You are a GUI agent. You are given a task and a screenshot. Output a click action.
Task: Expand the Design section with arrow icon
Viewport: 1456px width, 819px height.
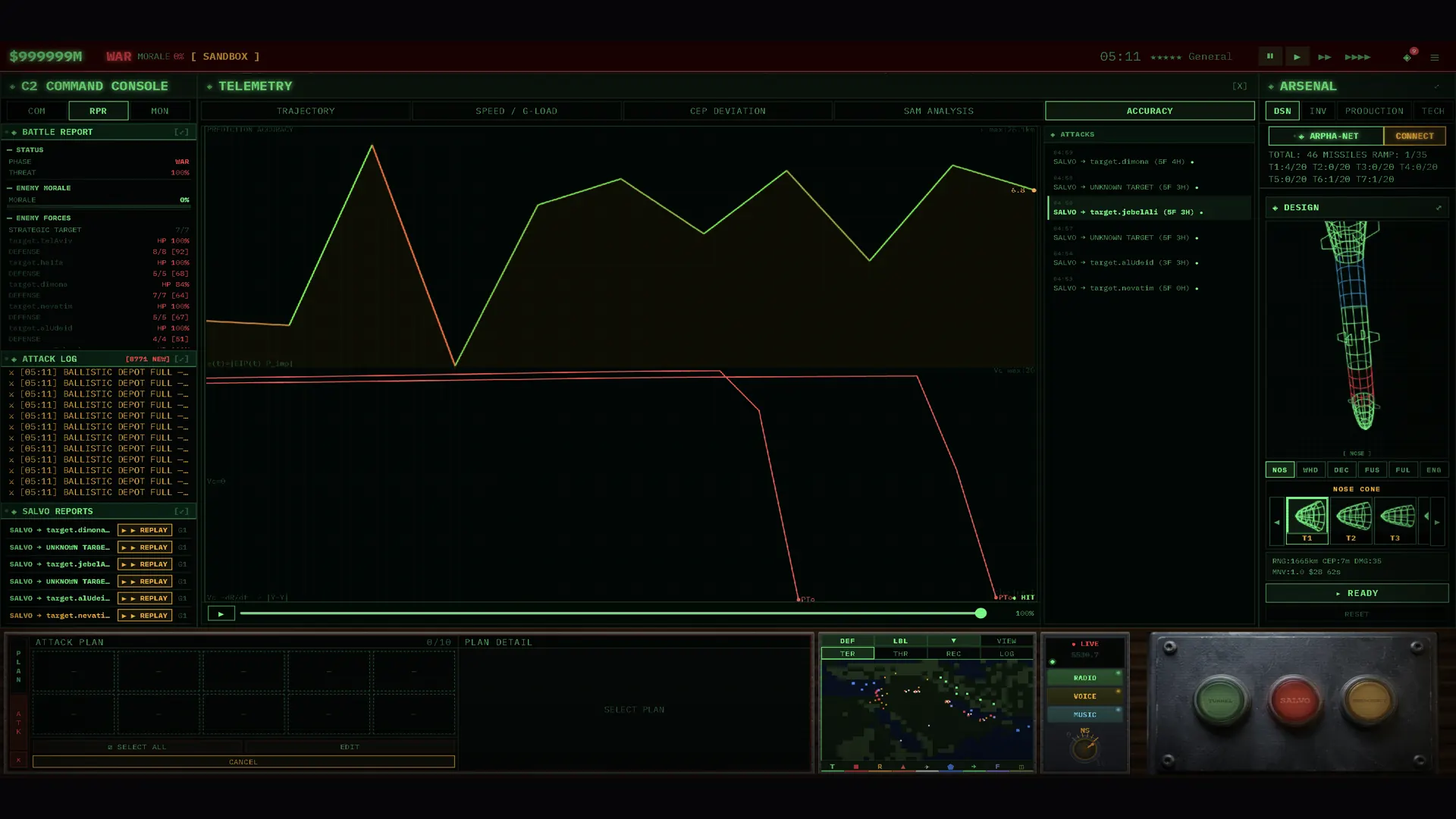(1439, 208)
